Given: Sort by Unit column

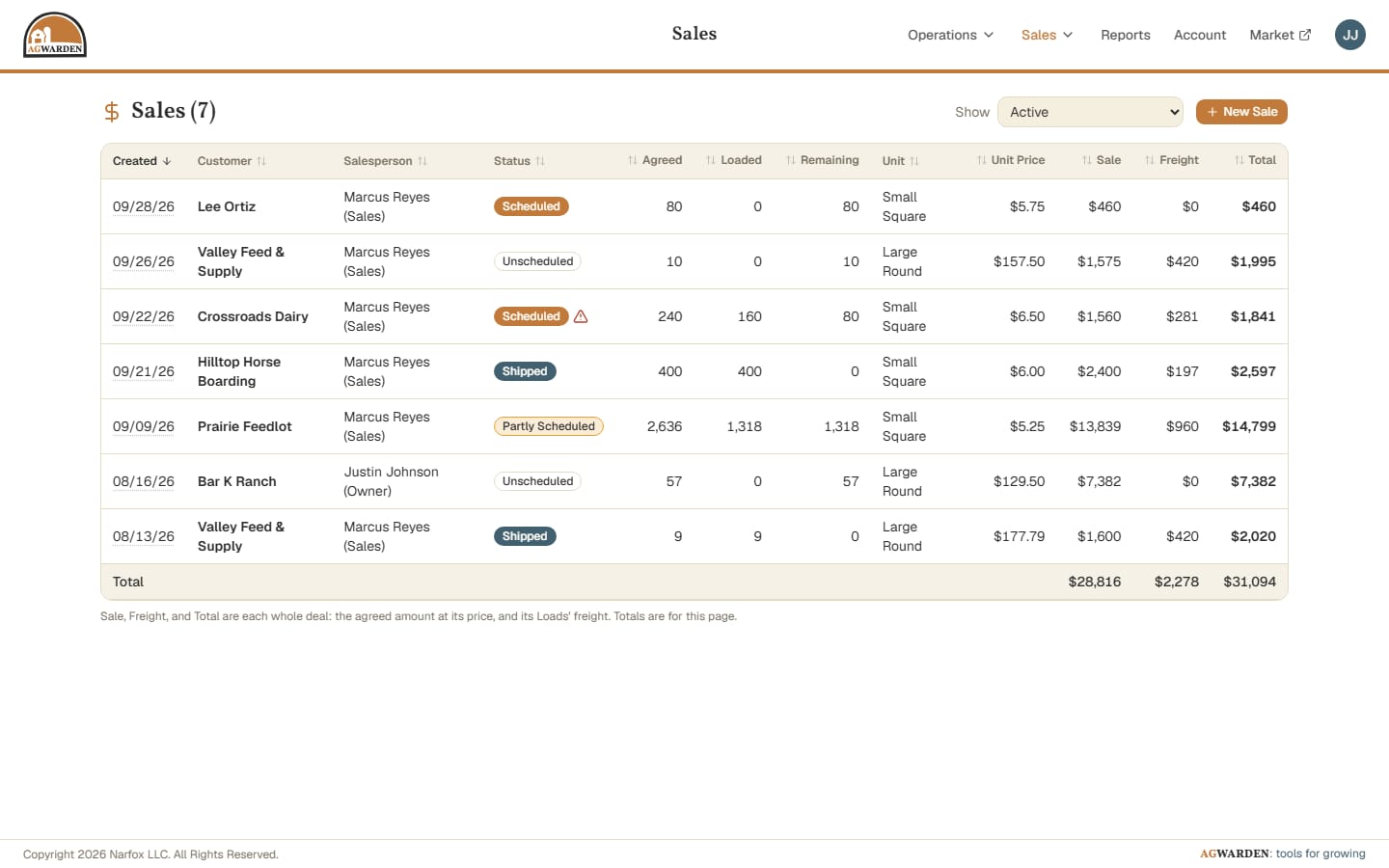Looking at the screenshot, I should point(901,161).
